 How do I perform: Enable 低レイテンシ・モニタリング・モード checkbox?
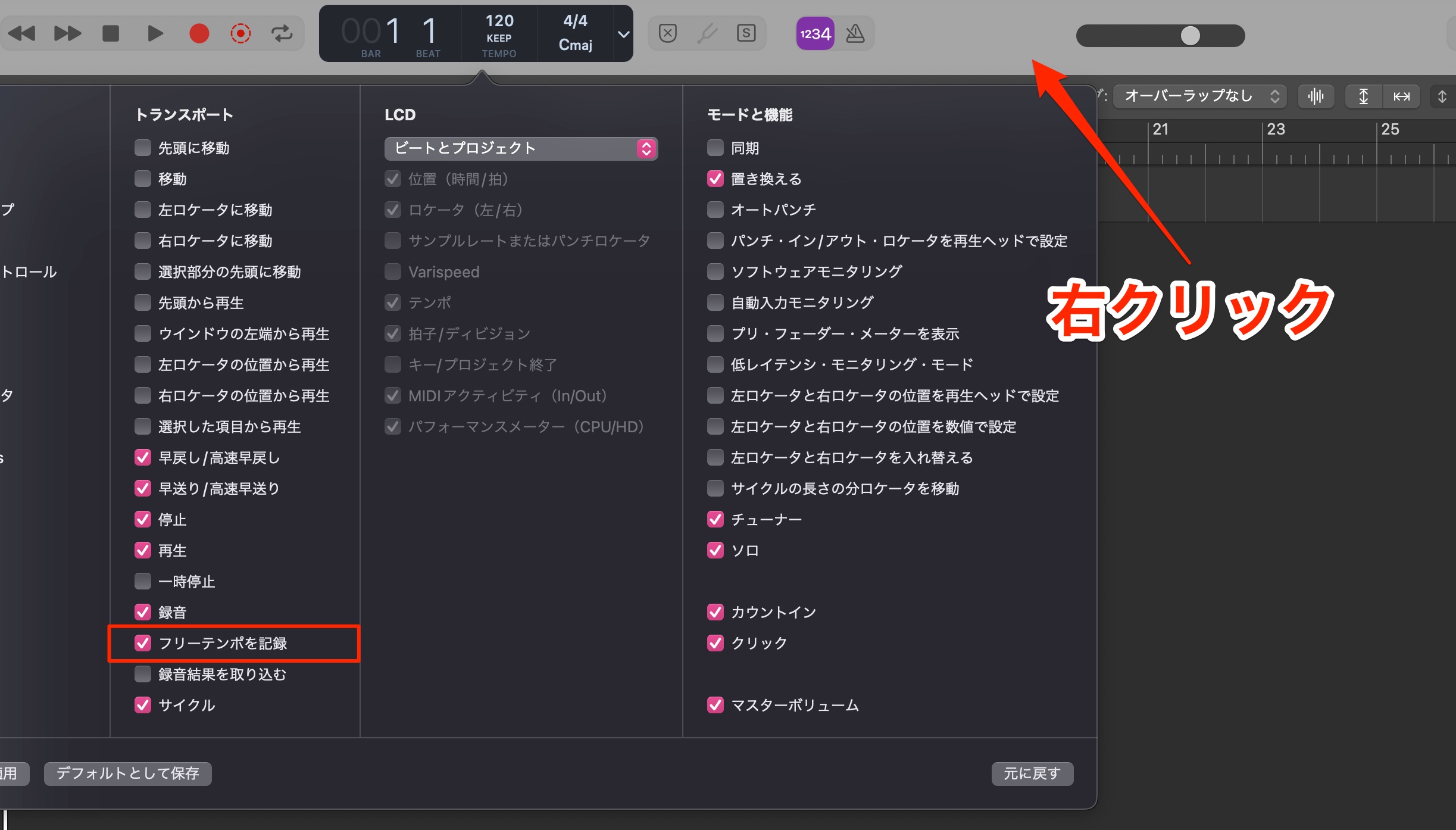[x=715, y=364]
